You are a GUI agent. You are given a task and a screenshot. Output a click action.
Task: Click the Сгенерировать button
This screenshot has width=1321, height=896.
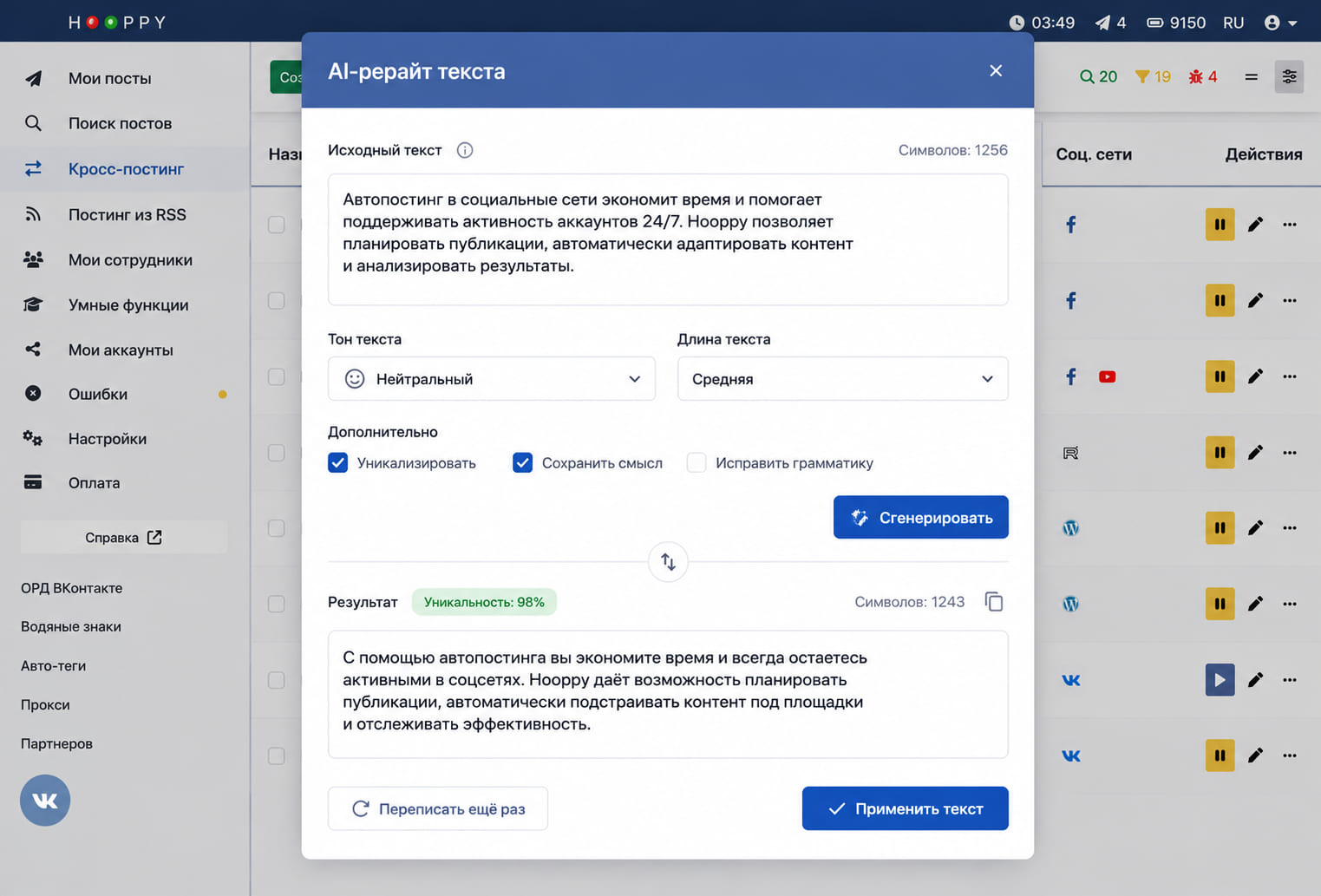coord(920,517)
